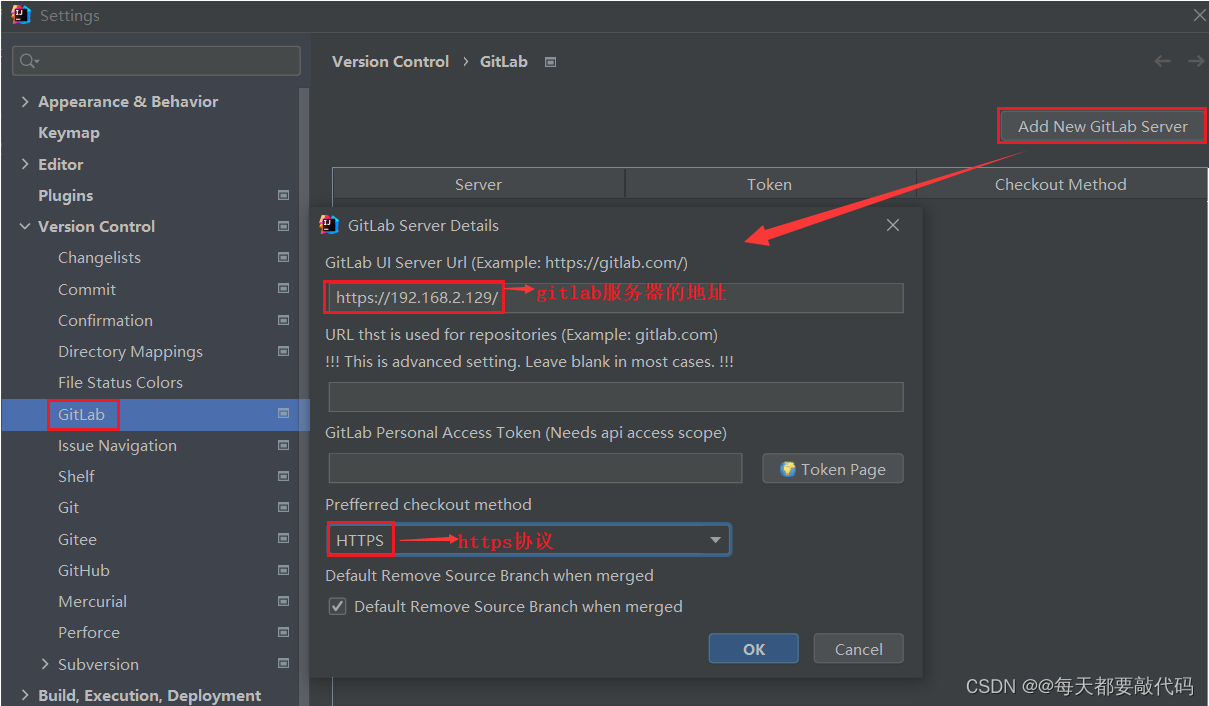Open Mercurial settings page
The width and height of the screenshot is (1209, 706).
tap(92, 601)
